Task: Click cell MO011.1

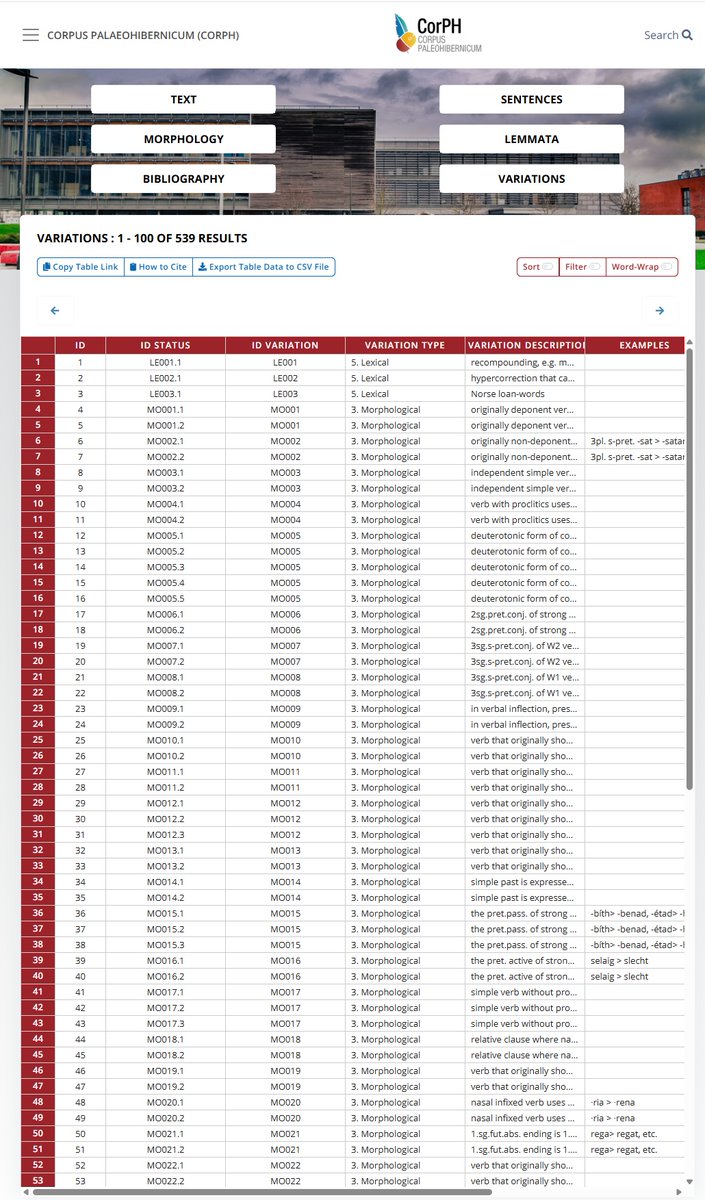Action: [165, 772]
